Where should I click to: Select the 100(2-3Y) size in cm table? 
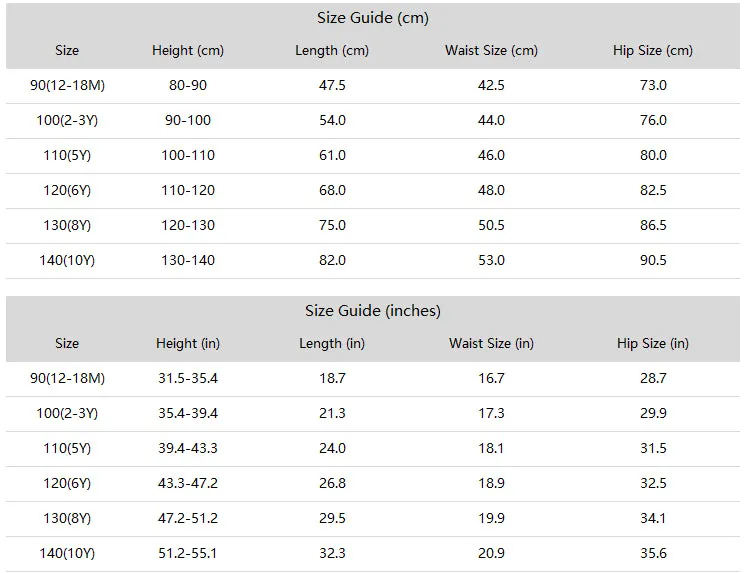pos(67,120)
